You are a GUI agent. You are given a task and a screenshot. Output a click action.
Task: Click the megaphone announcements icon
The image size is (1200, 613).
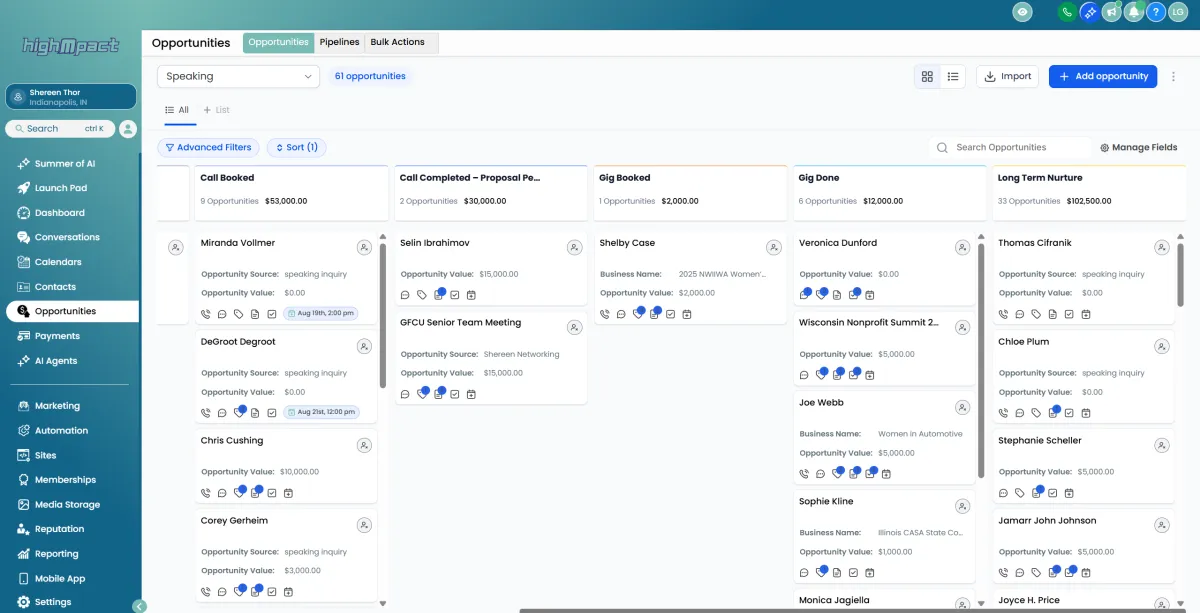[1112, 12]
